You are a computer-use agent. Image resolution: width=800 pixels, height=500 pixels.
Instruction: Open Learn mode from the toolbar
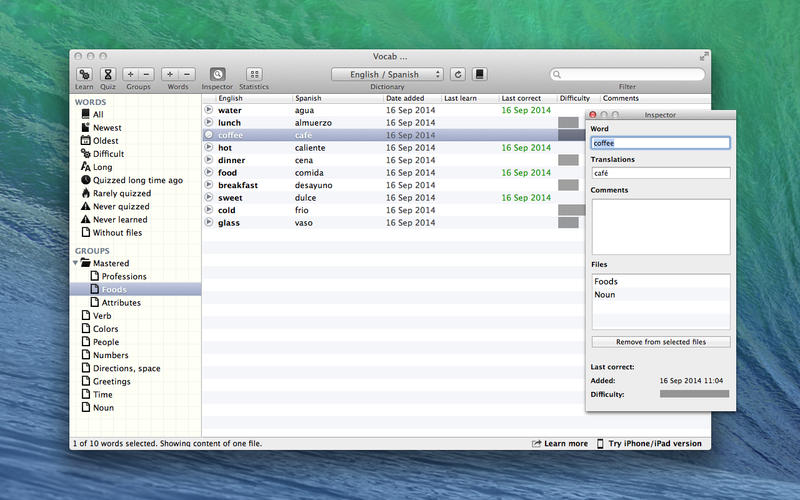[85, 74]
